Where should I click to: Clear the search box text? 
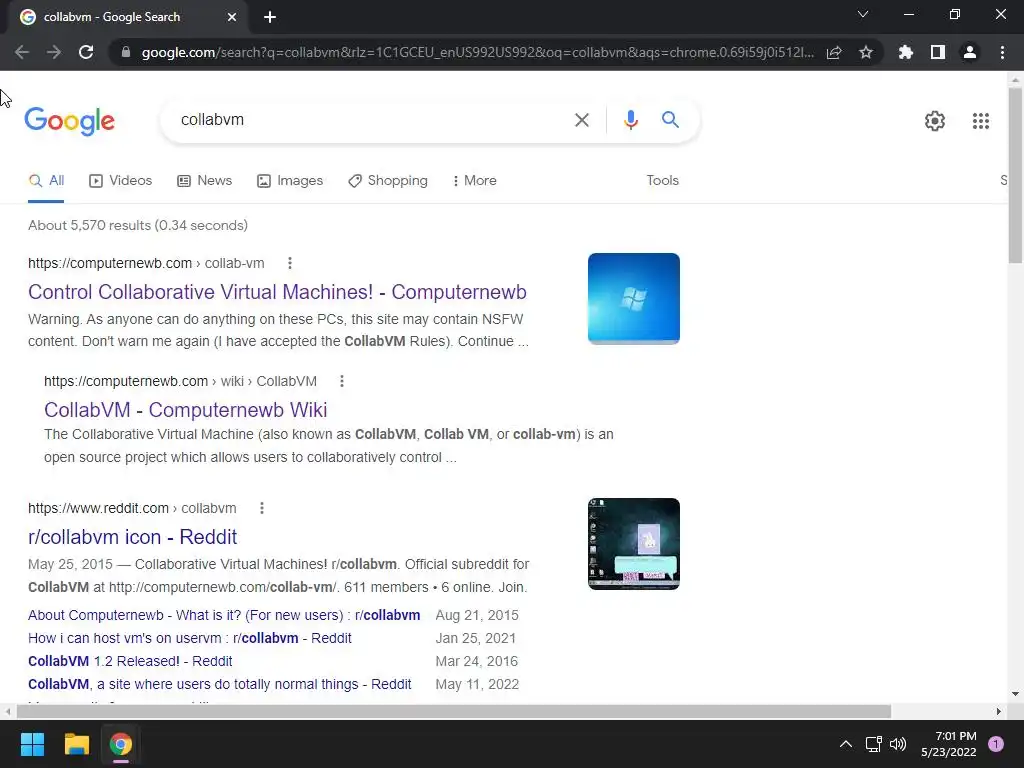(x=582, y=120)
